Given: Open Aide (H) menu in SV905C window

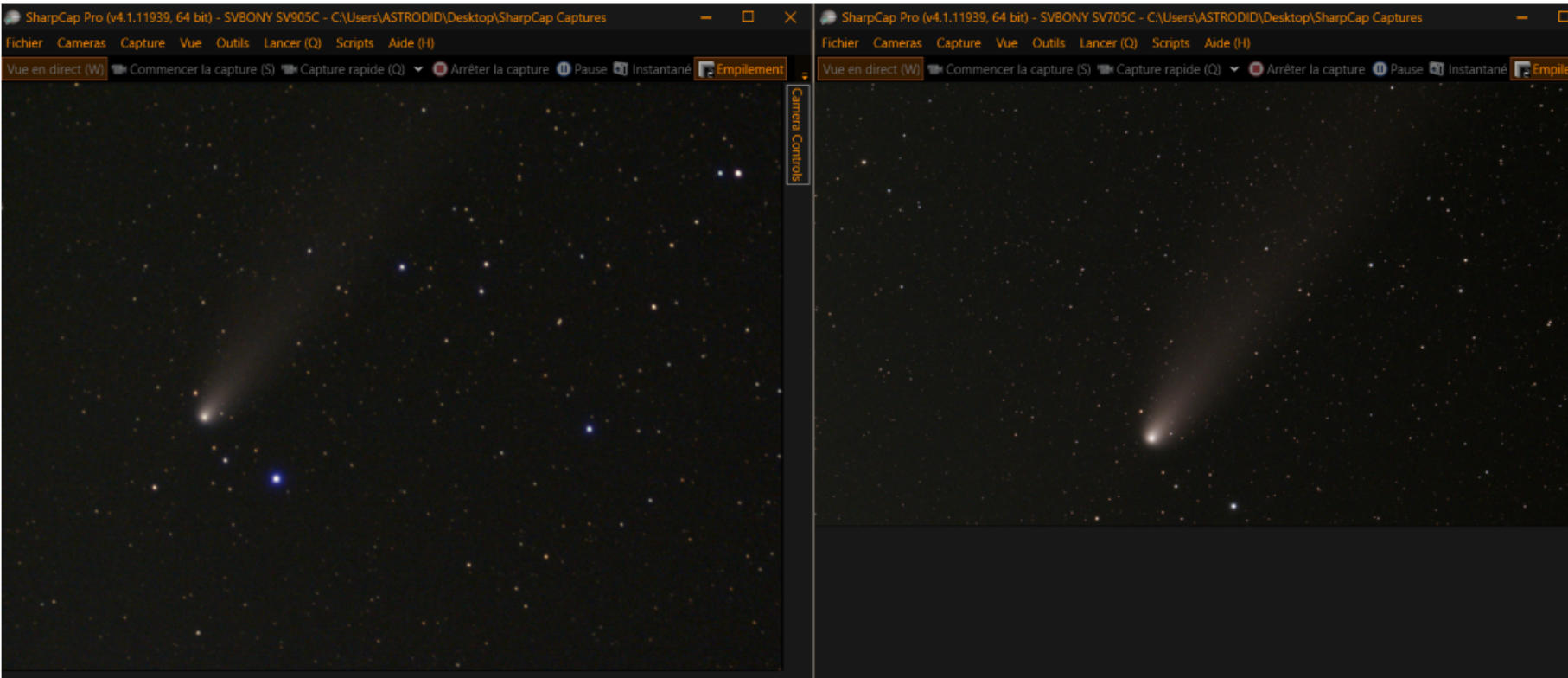Looking at the screenshot, I should tap(411, 42).
